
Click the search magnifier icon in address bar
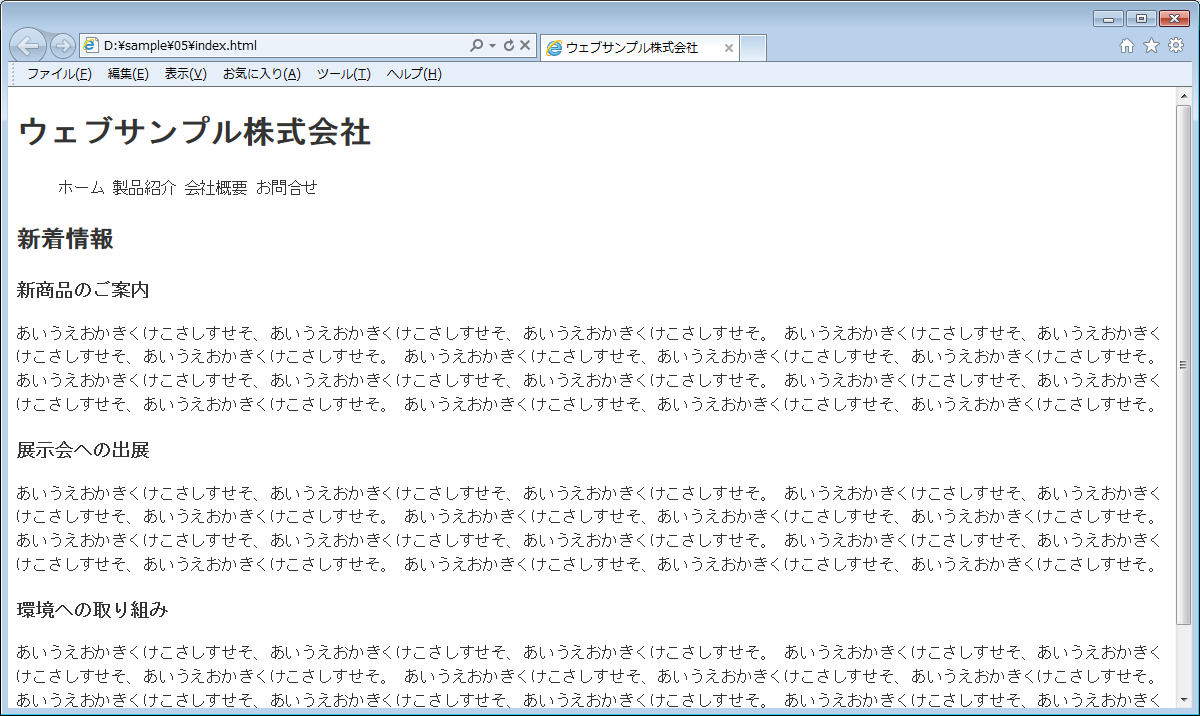[x=476, y=46]
